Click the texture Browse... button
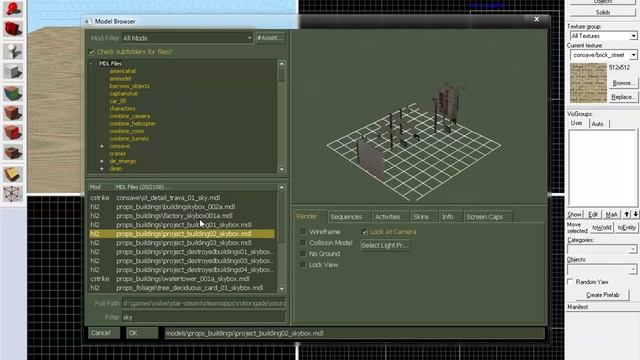This screenshot has height=360, width=640. coord(623,83)
